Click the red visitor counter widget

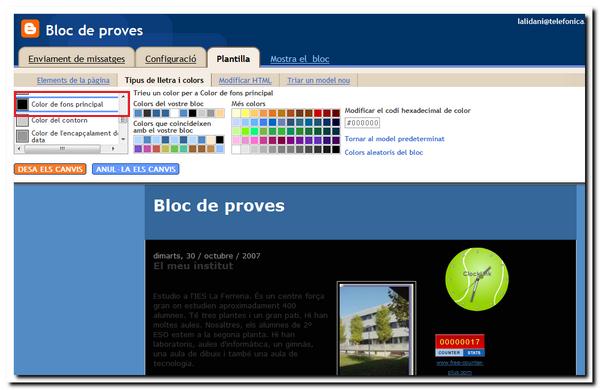(460, 345)
